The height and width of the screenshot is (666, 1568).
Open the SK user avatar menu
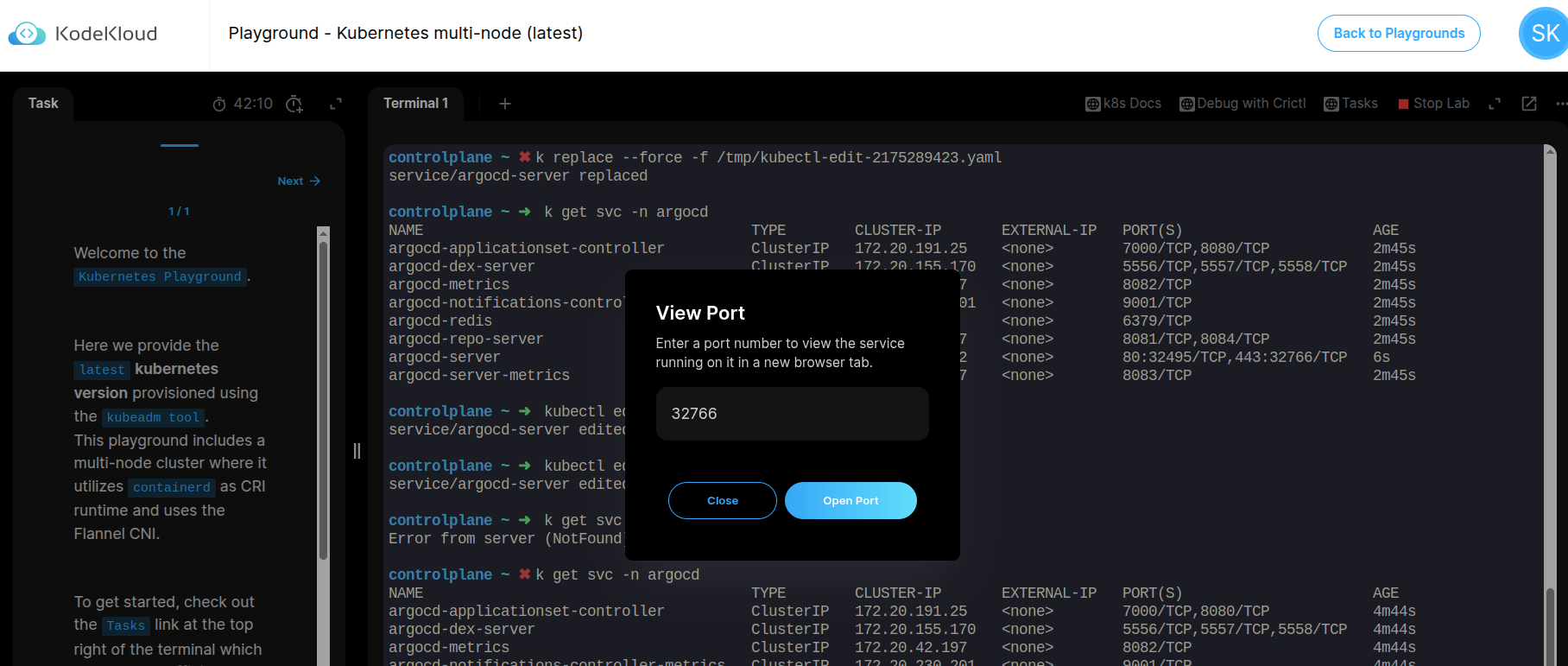point(1544,34)
